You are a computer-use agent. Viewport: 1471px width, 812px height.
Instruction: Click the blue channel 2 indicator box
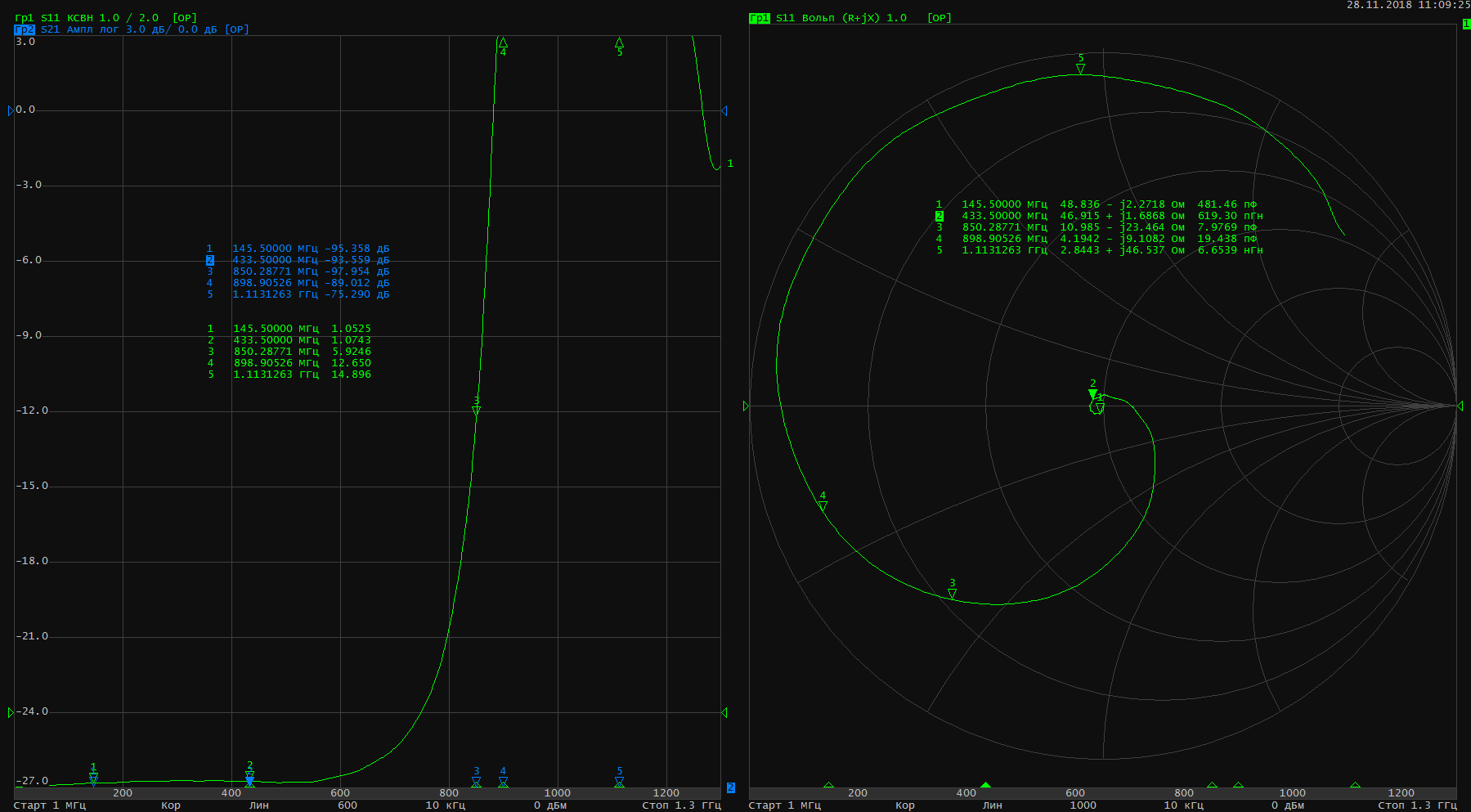(x=730, y=787)
